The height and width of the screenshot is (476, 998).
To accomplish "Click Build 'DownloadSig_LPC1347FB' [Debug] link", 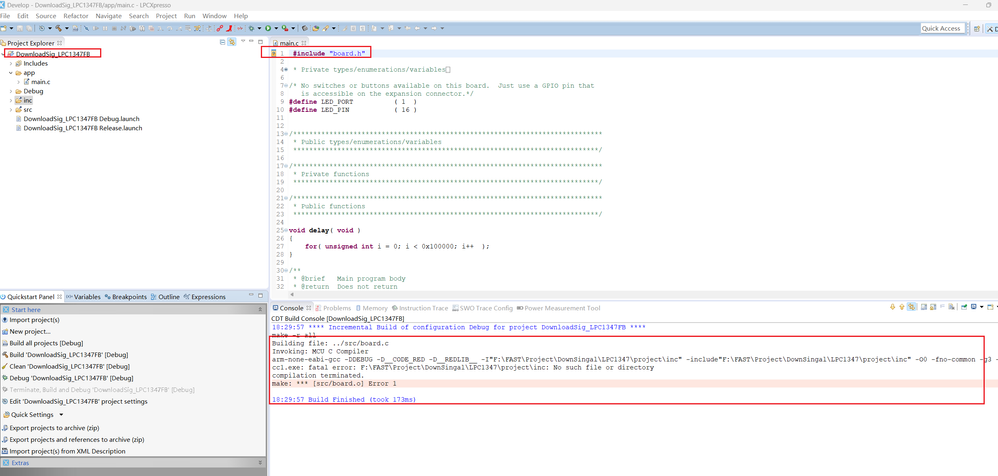I will (x=66, y=354).
